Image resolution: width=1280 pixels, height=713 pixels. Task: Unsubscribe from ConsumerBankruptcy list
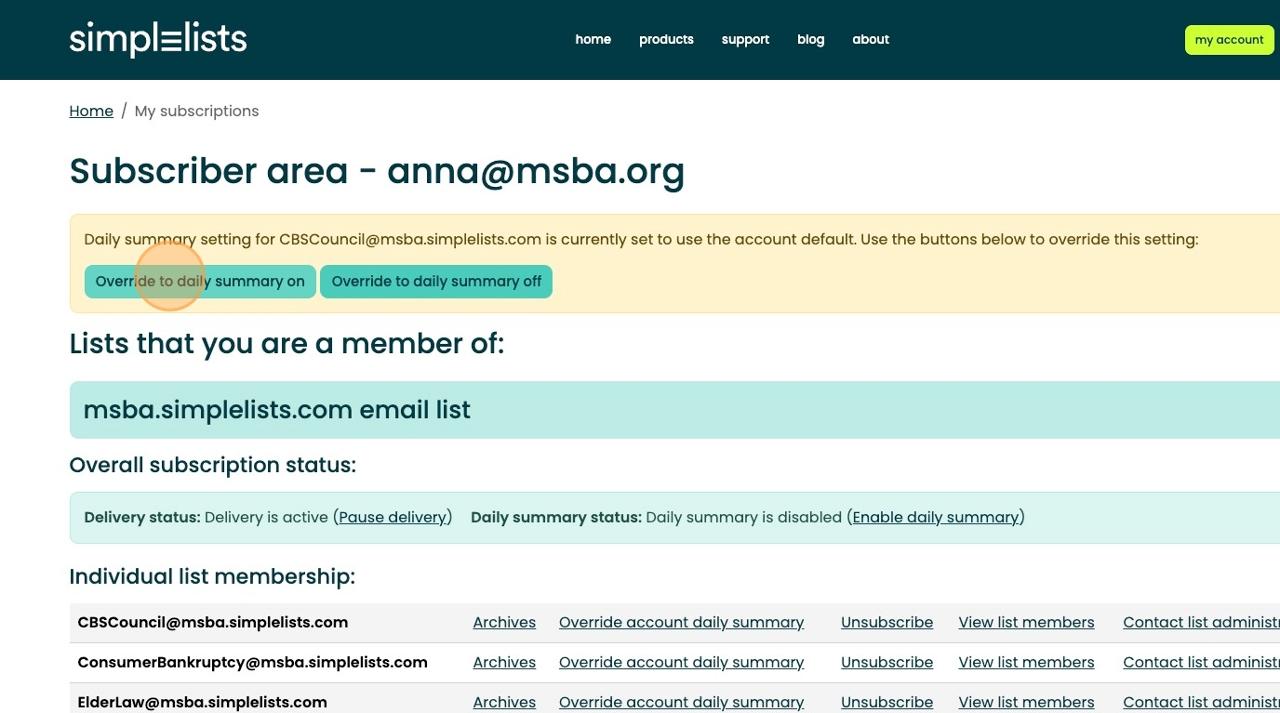click(887, 662)
